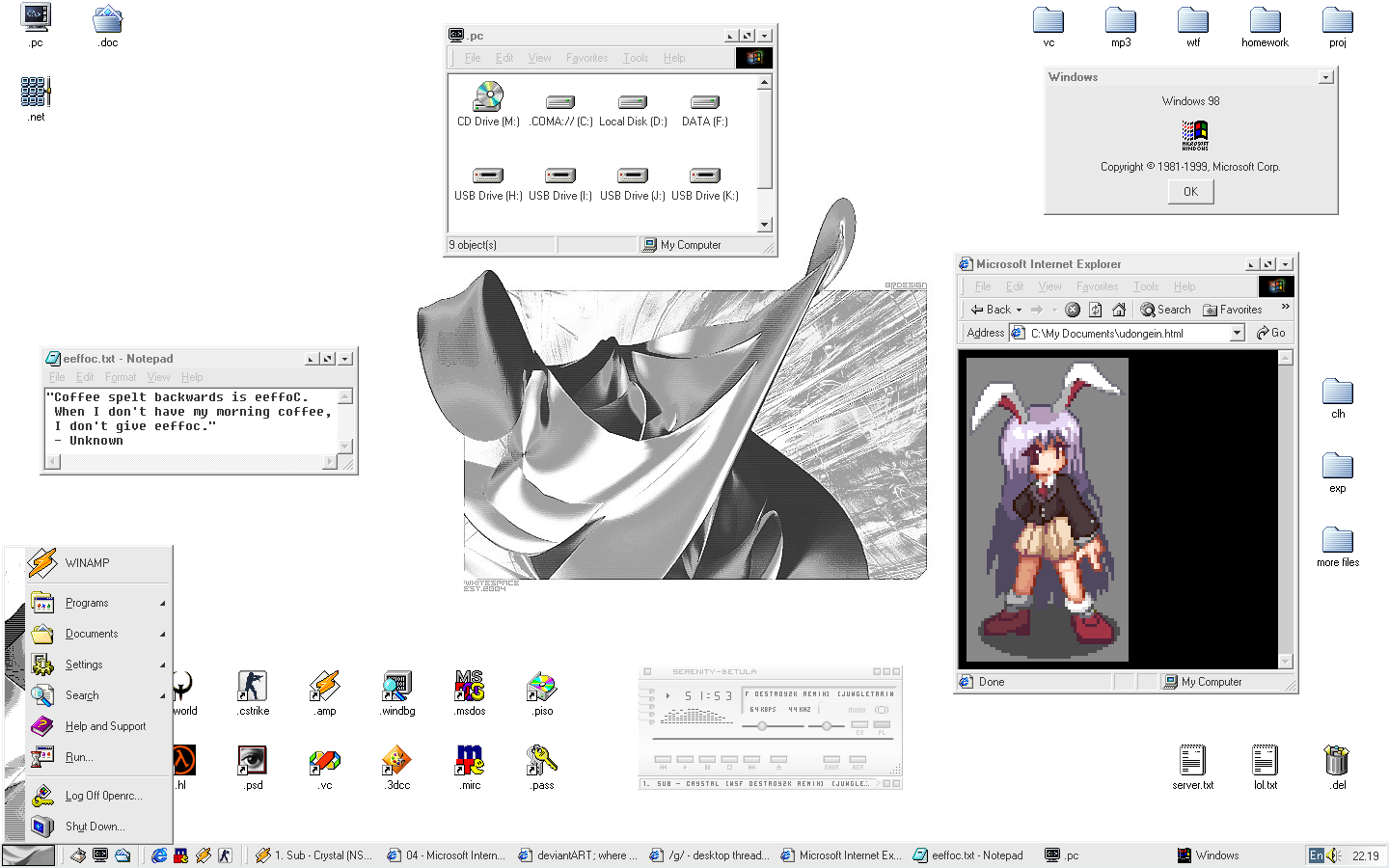
Task: Select the .doc desktop icon
Action: point(108,26)
